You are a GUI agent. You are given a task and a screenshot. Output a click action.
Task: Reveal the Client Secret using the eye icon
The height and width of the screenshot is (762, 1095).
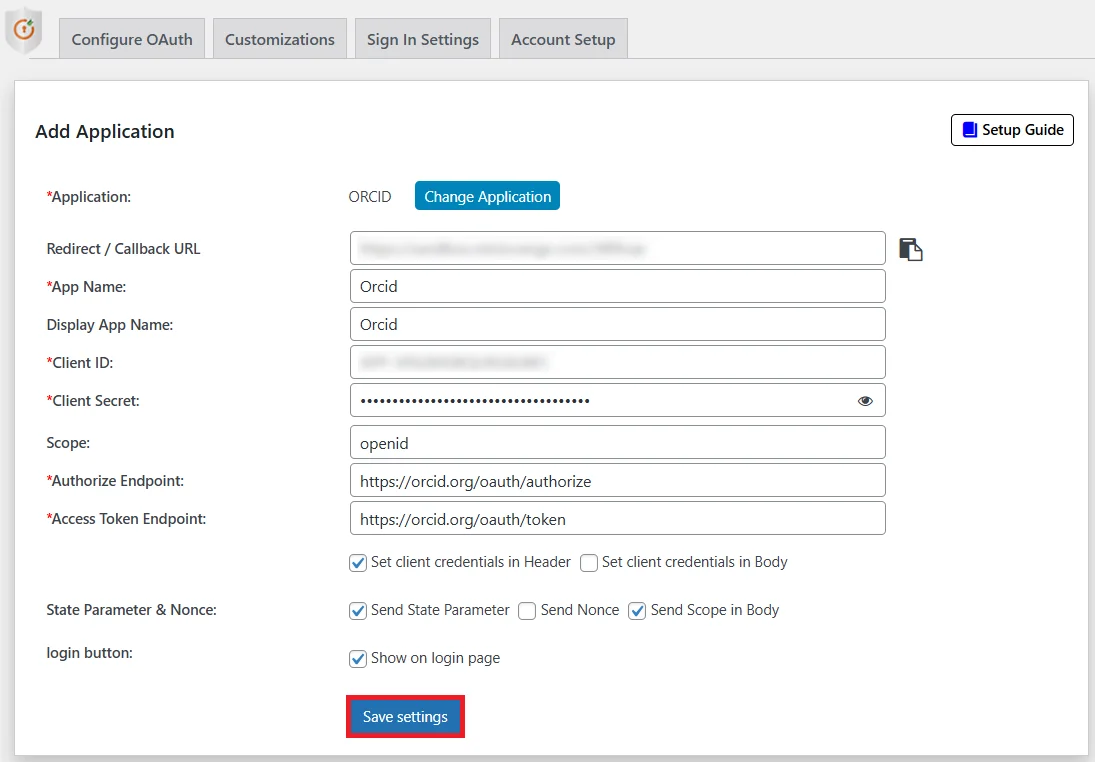[864, 400]
